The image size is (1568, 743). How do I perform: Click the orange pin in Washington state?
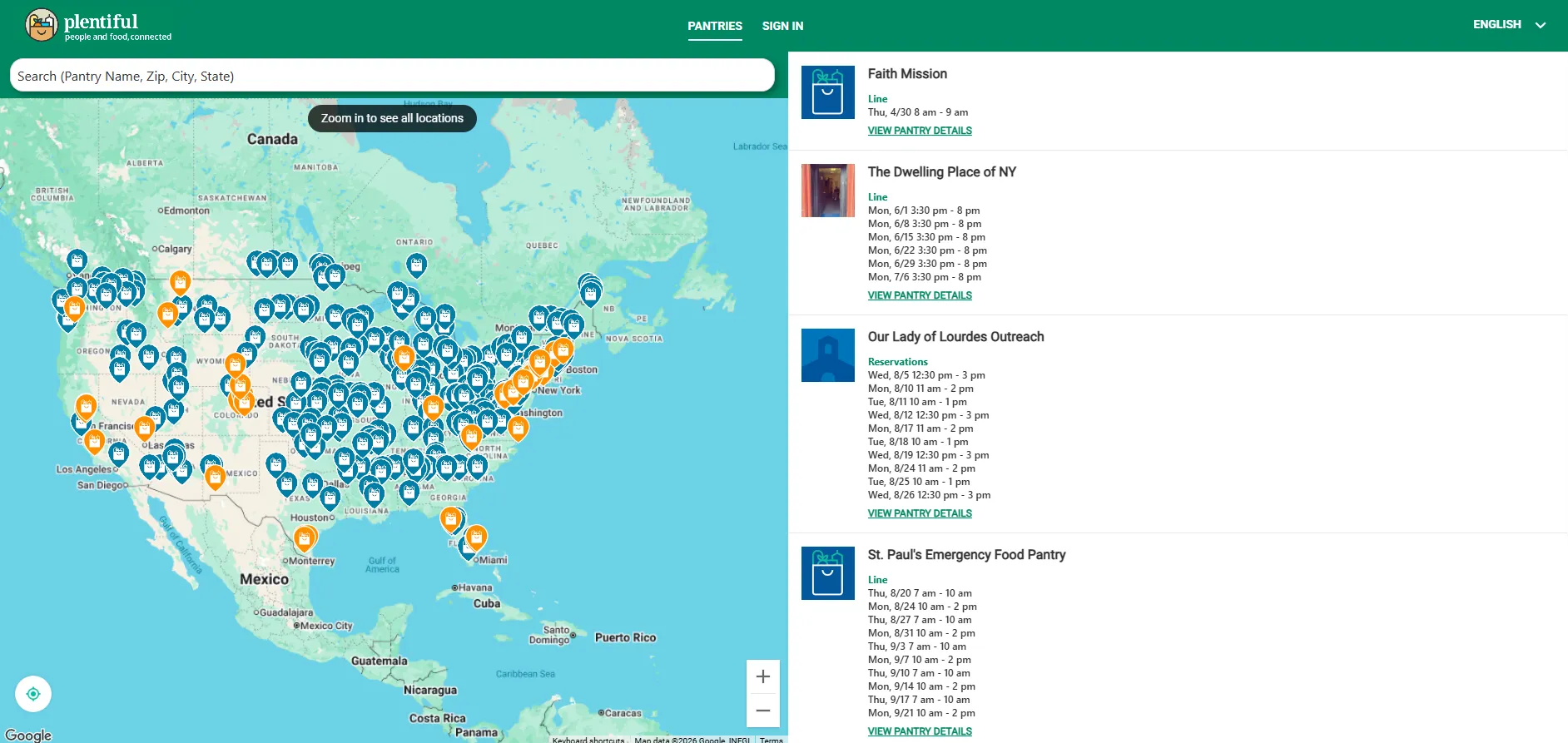click(x=74, y=308)
